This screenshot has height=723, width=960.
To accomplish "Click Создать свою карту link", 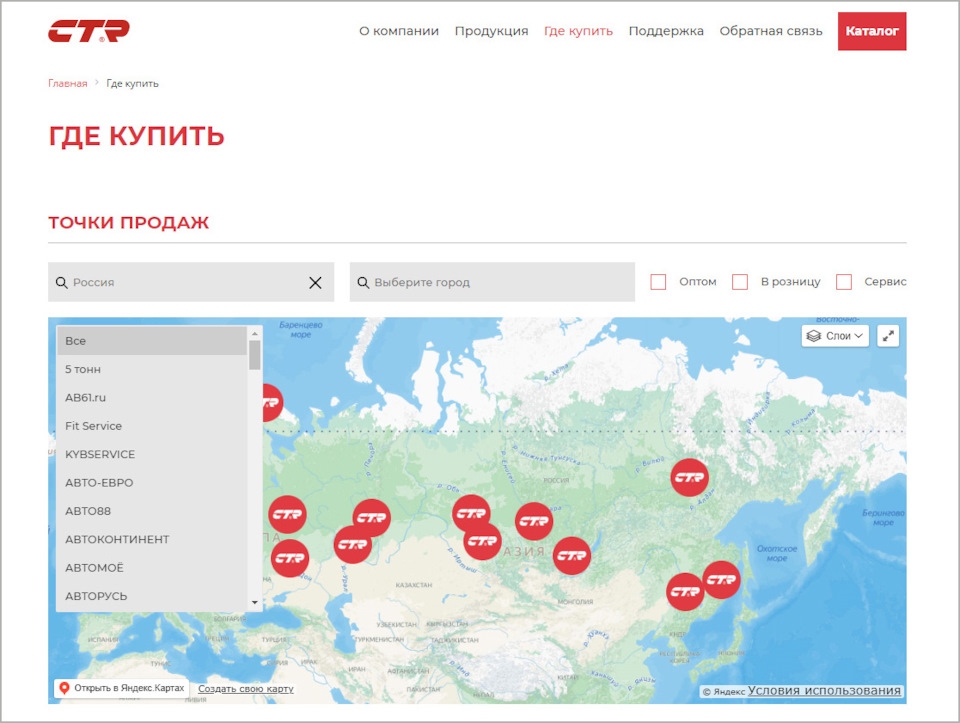I will (x=246, y=689).
